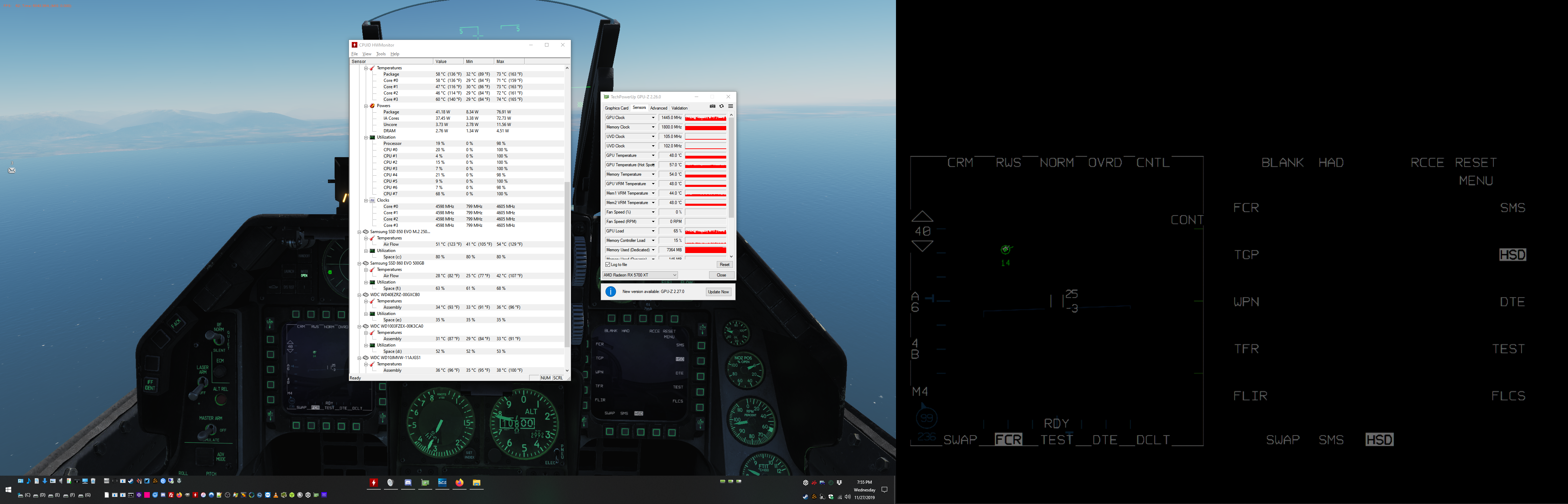
Task: Switch to Advanced tab in GPU-Z
Action: (659, 108)
